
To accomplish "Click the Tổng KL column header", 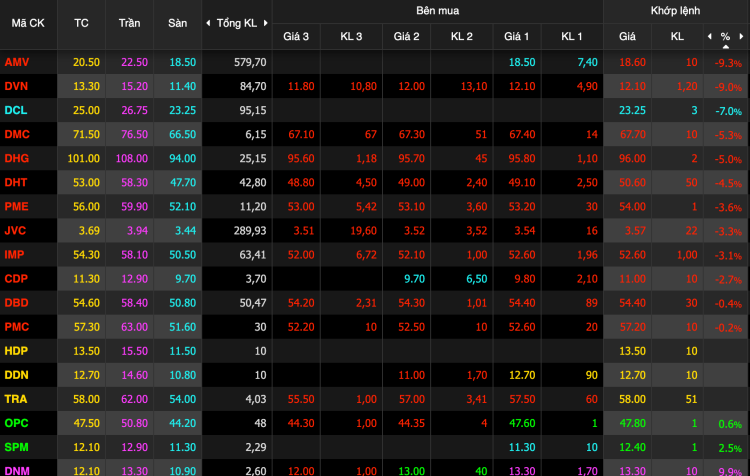I will tap(237, 23).
